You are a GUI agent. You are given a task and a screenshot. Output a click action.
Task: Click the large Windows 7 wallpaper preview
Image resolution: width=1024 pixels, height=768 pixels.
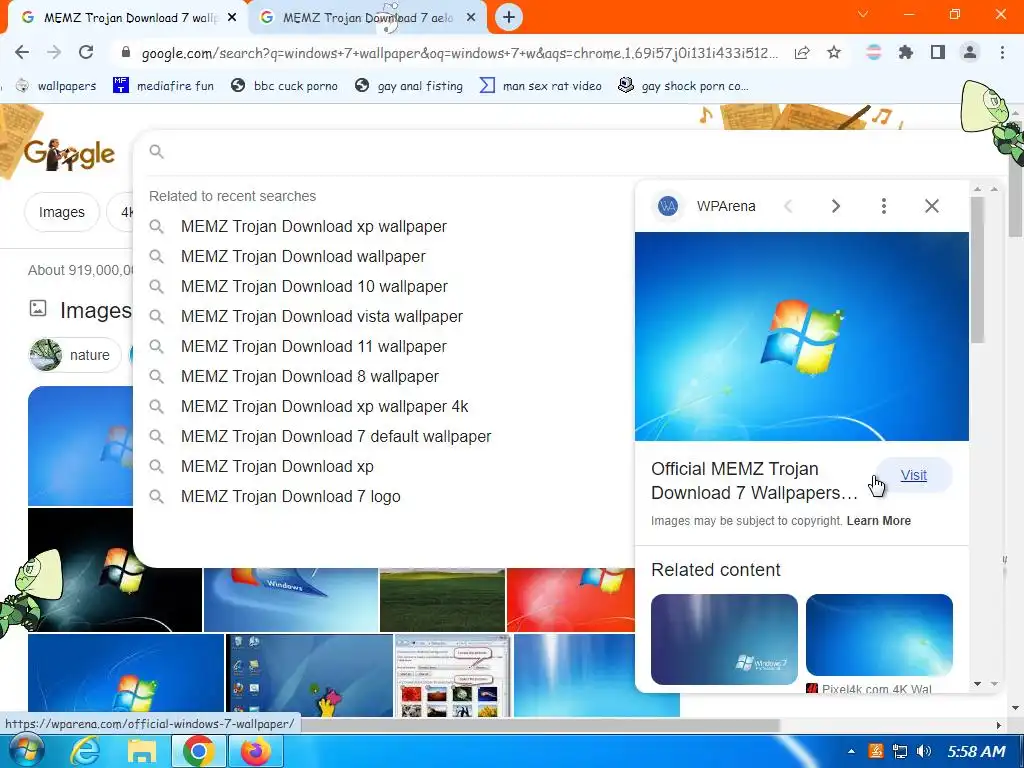coord(801,336)
